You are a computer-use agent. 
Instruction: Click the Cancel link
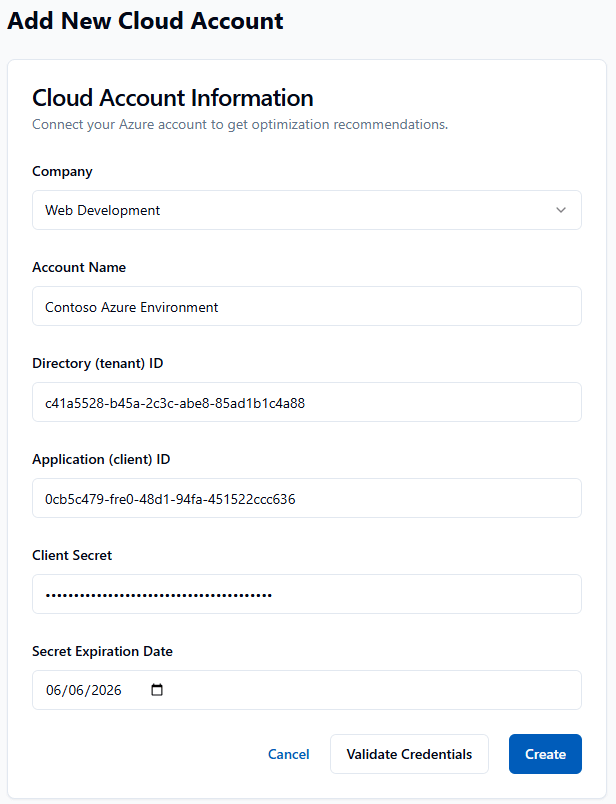pyautogui.click(x=289, y=754)
